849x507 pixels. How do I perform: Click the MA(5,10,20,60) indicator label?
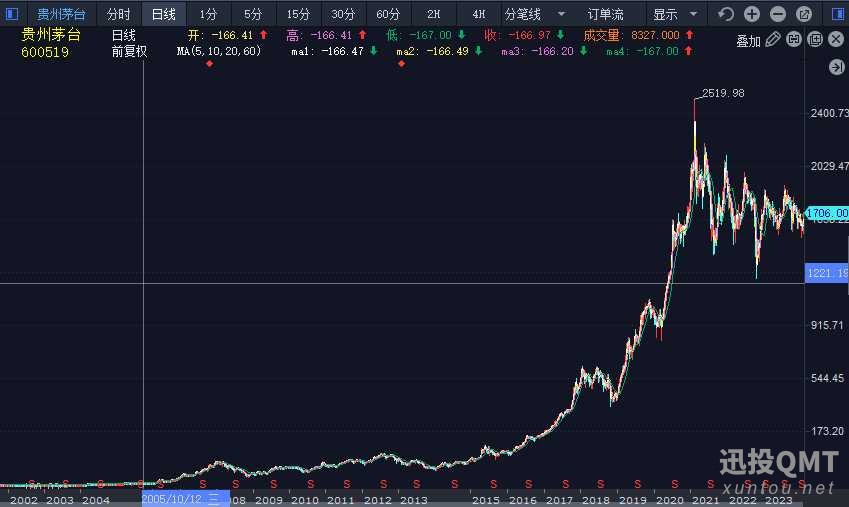pos(219,51)
